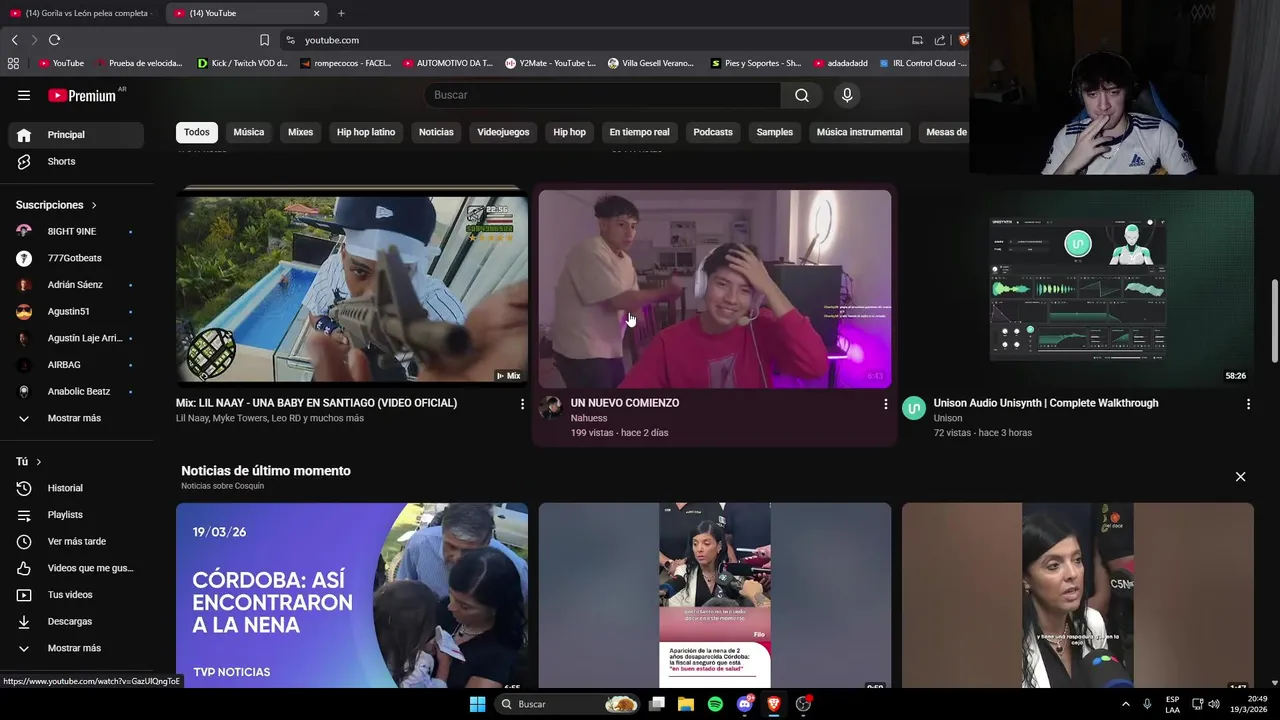The width and height of the screenshot is (1280, 720).
Task: Open browser share icon
Action: pyautogui.click(x=940, y=40)
